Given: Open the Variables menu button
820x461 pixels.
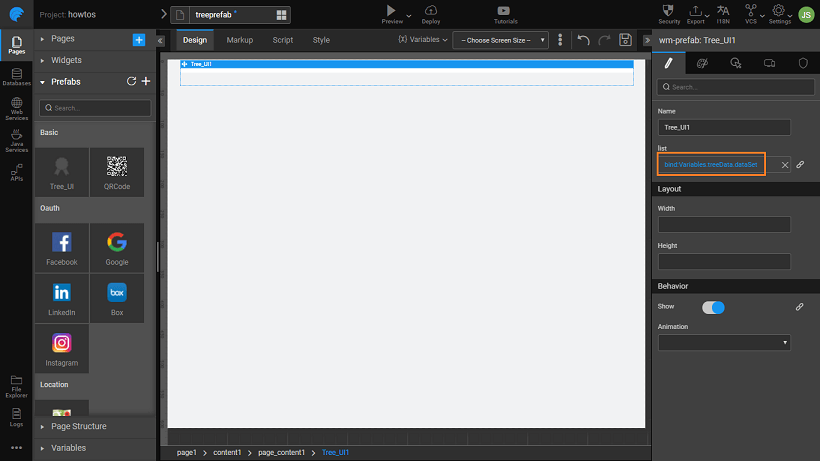Looking at the screenshot, I should (x=422, y=40).
